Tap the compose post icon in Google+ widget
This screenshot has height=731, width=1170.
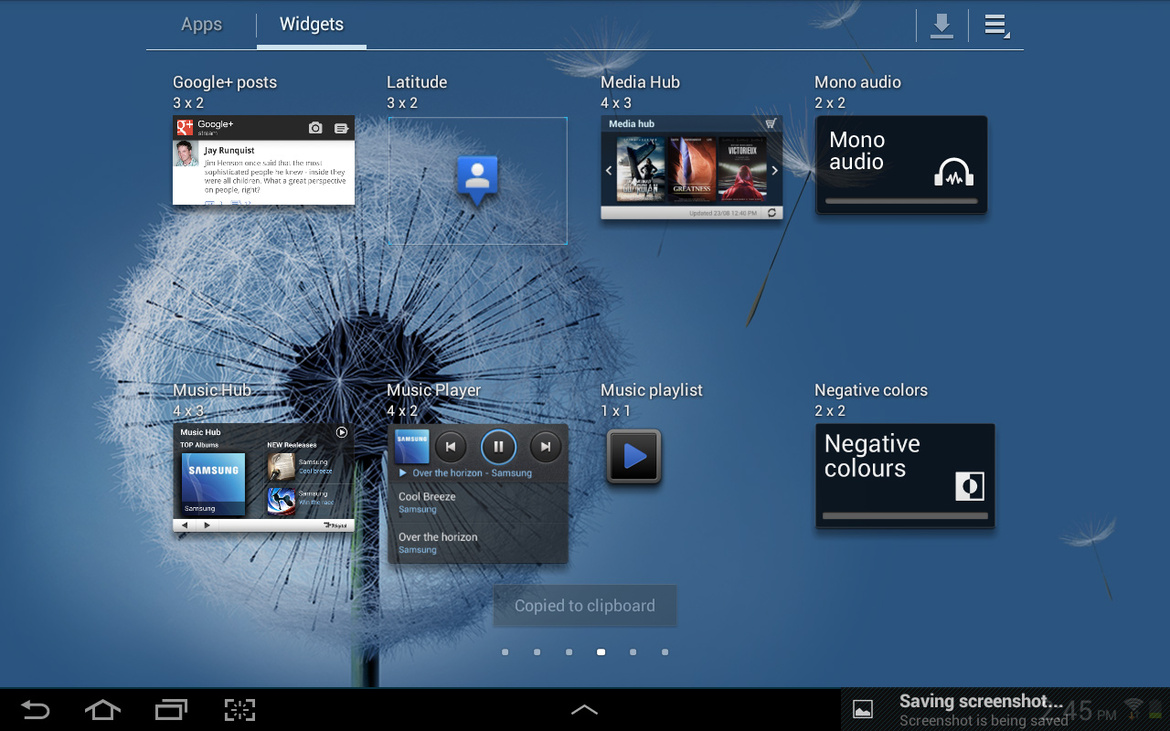pyautogui.click(x=341, y=128)
